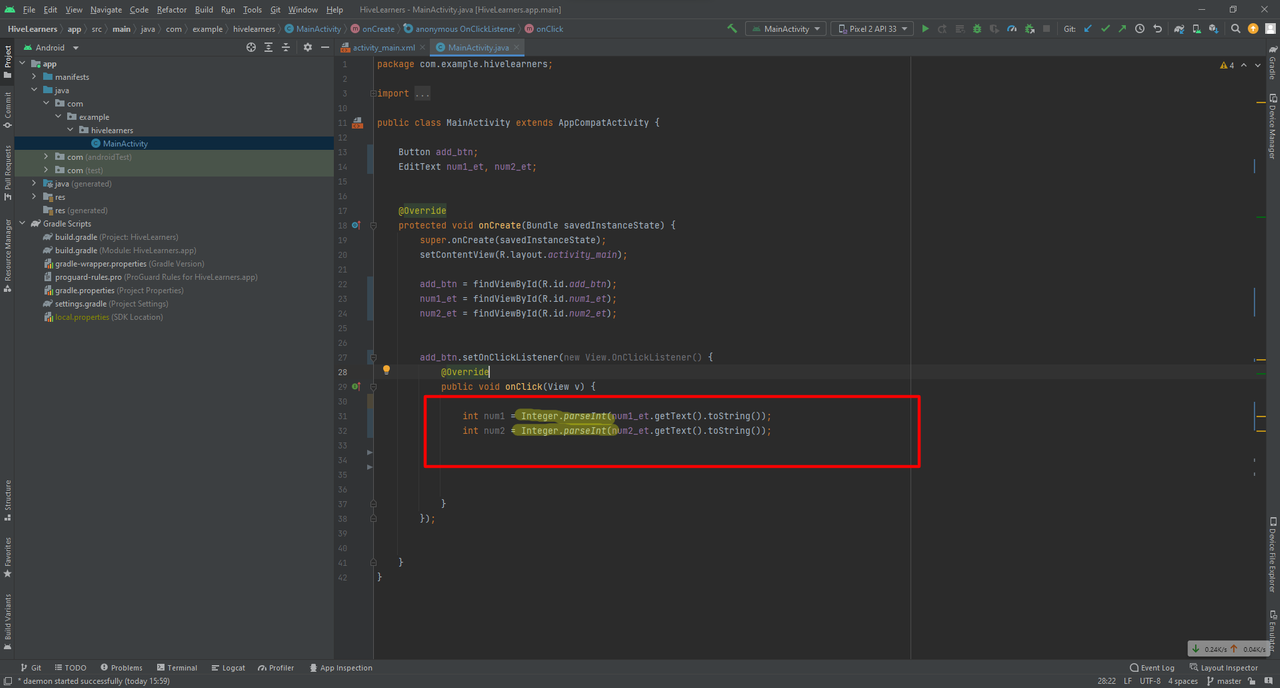The height and width of the screenshot is (688, 1280).
Task: Open the Pixel 2 API 33 device dropdown
Action: point(872,29)
